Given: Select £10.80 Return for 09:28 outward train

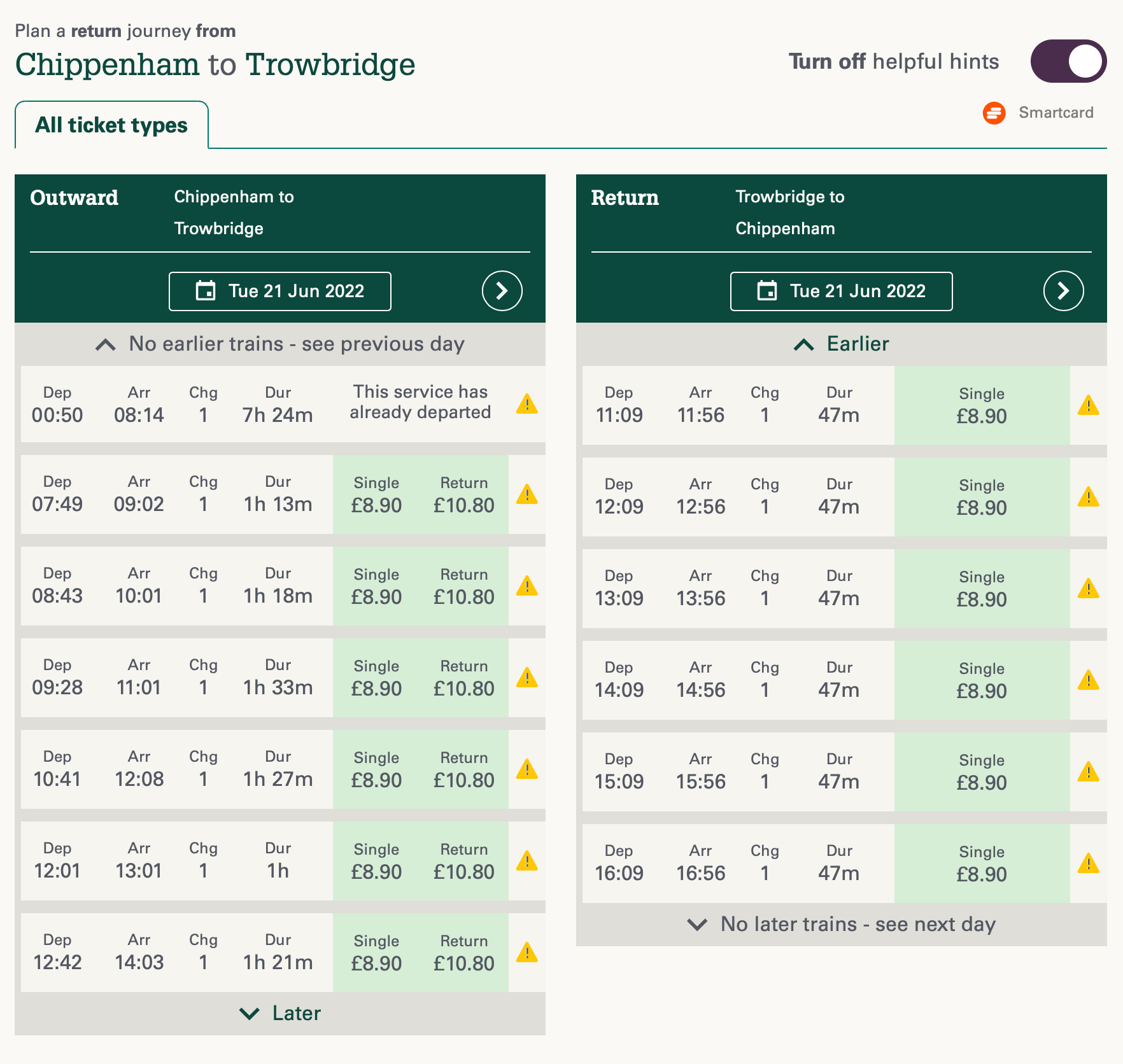Looking at the screenshot, I should point(463,678).
